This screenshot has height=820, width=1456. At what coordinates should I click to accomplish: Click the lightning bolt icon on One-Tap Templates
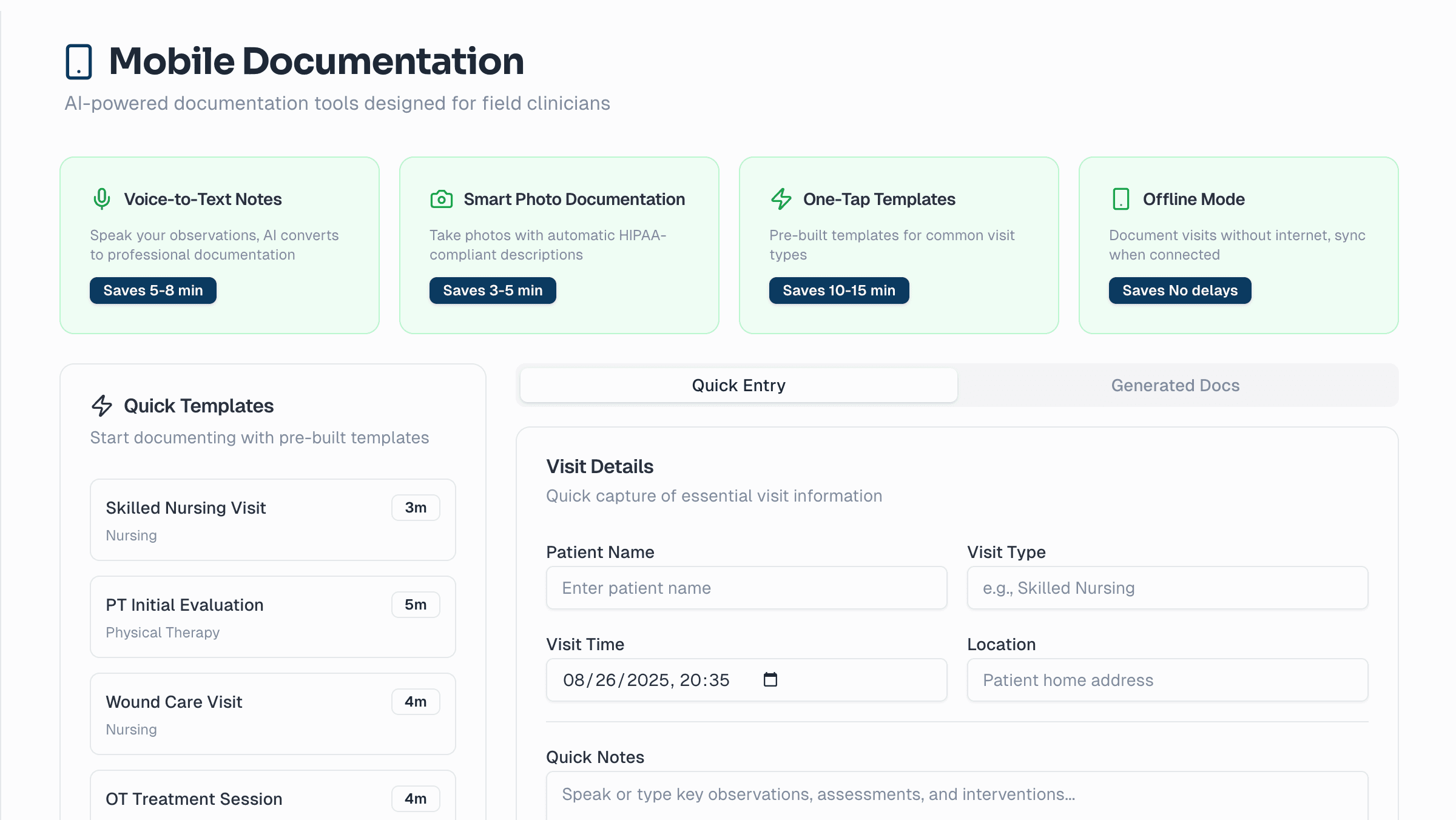[781, 198]
